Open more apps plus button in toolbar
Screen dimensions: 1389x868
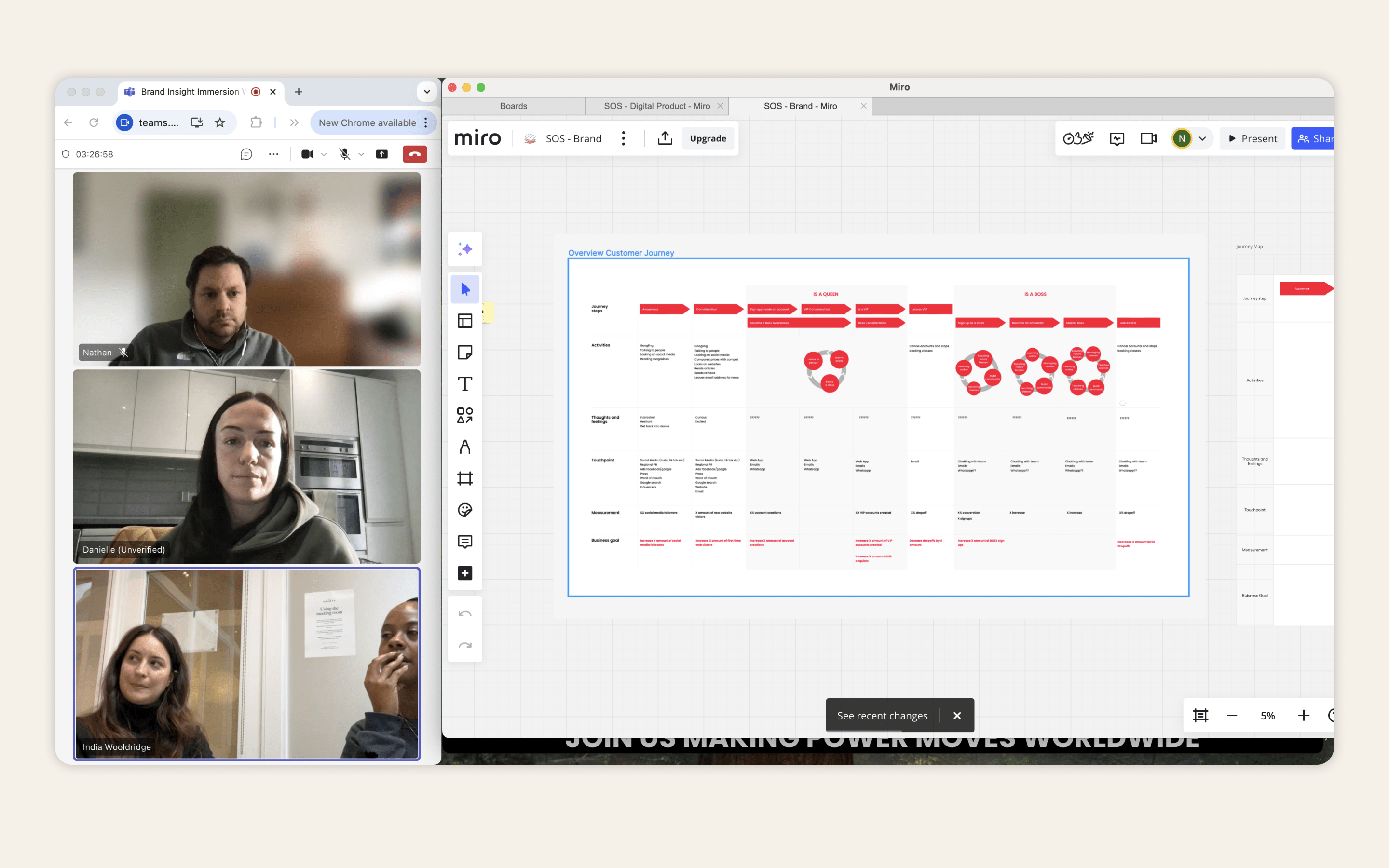[464, 573]
